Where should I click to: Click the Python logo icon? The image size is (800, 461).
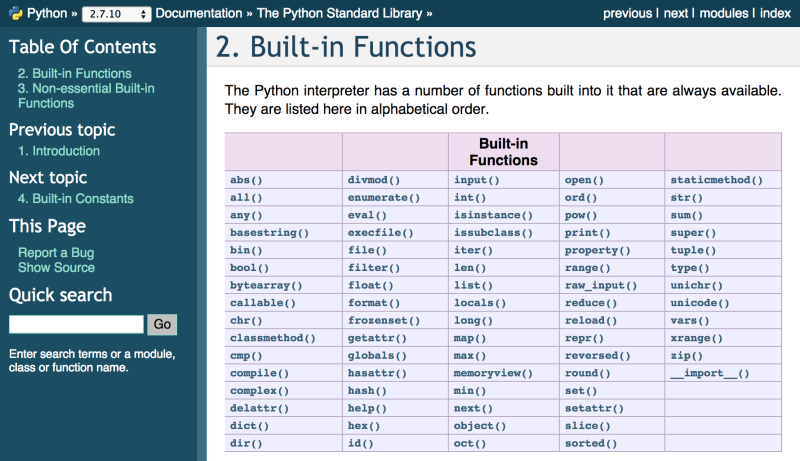pyautogui.click(x=15, y=14)
